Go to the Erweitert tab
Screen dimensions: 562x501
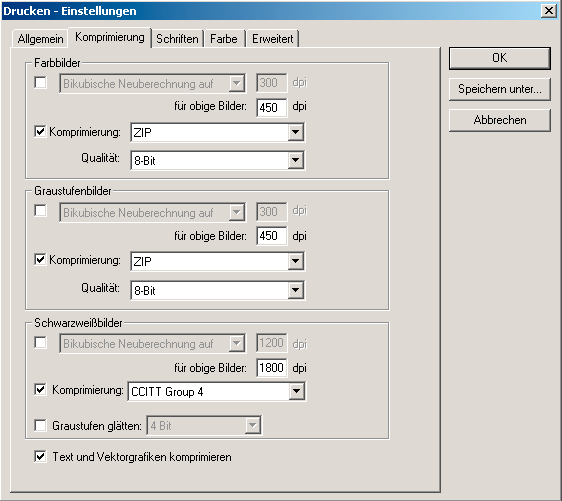[272, 39]
